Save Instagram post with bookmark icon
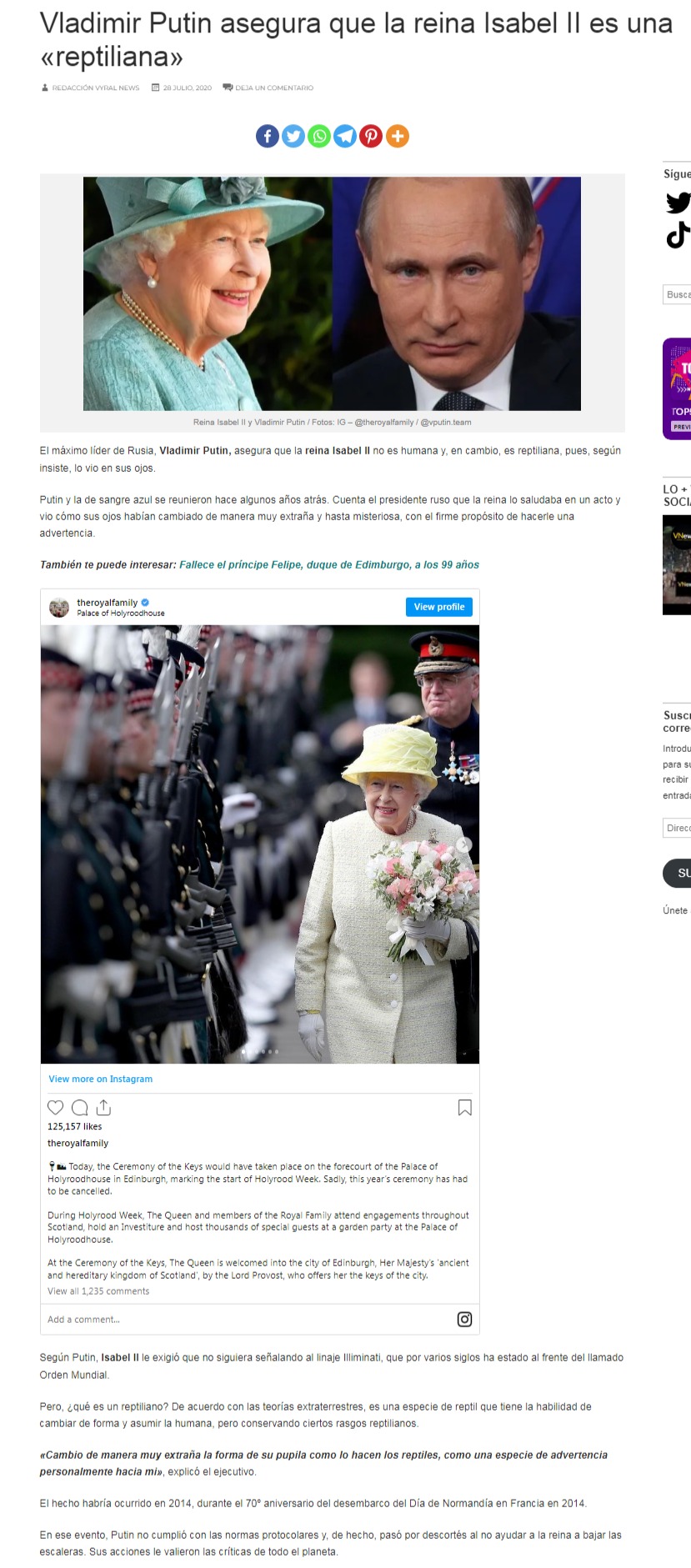This screenshot has height=1568, width=691. pyautogui.click(x=465, y=1108)
